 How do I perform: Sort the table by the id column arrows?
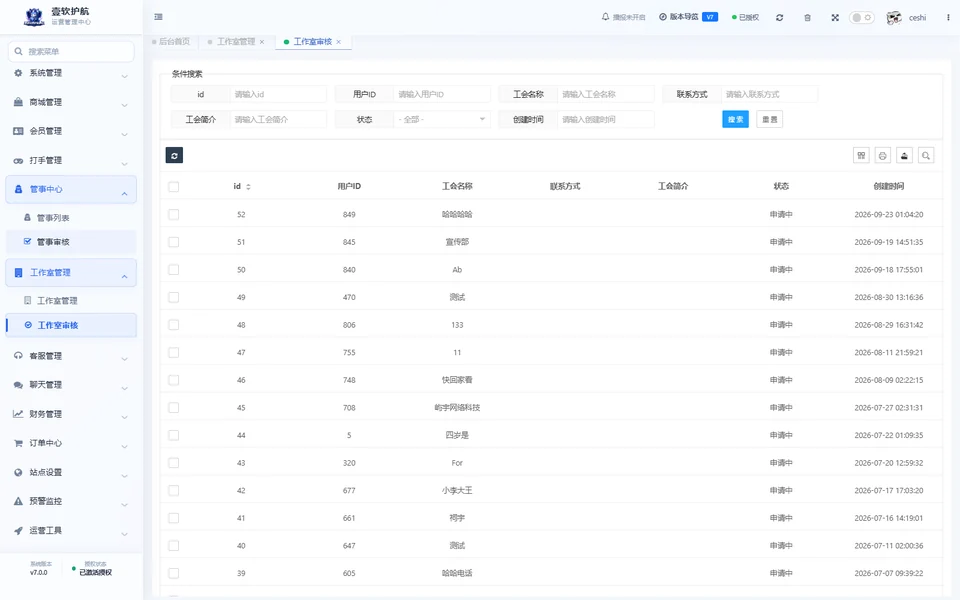pos(248,187)
